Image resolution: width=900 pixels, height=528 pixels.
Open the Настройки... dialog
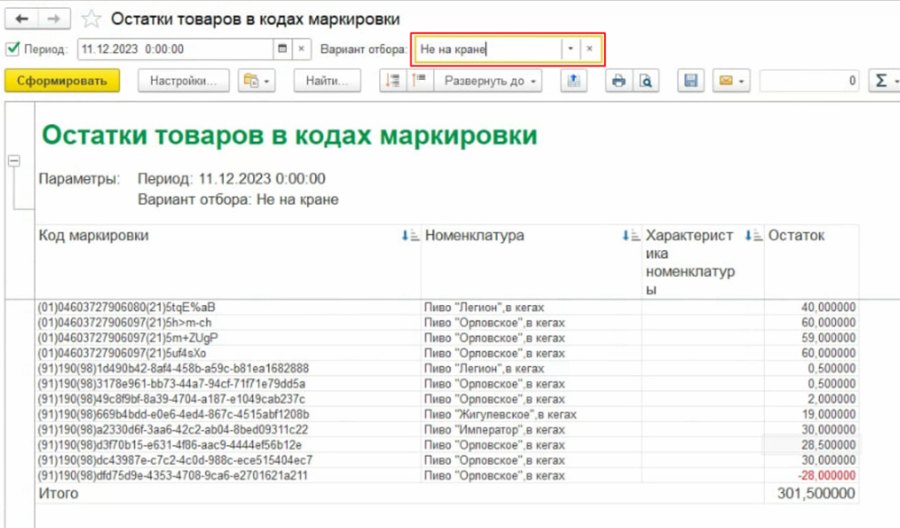184,81
